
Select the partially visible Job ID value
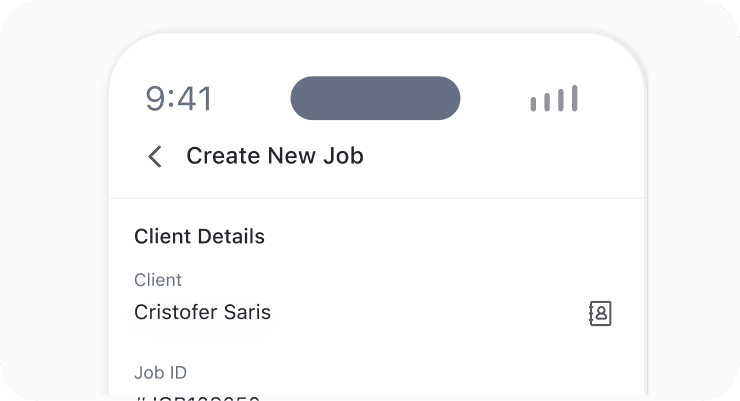[197, 398]
